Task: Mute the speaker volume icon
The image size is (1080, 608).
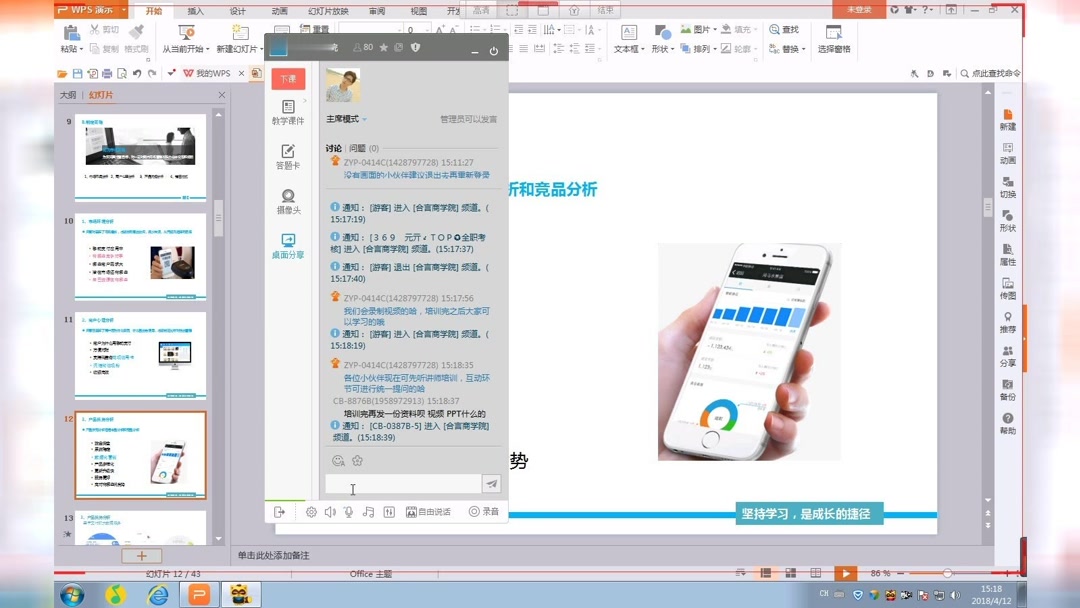Action: coord(330,511)
